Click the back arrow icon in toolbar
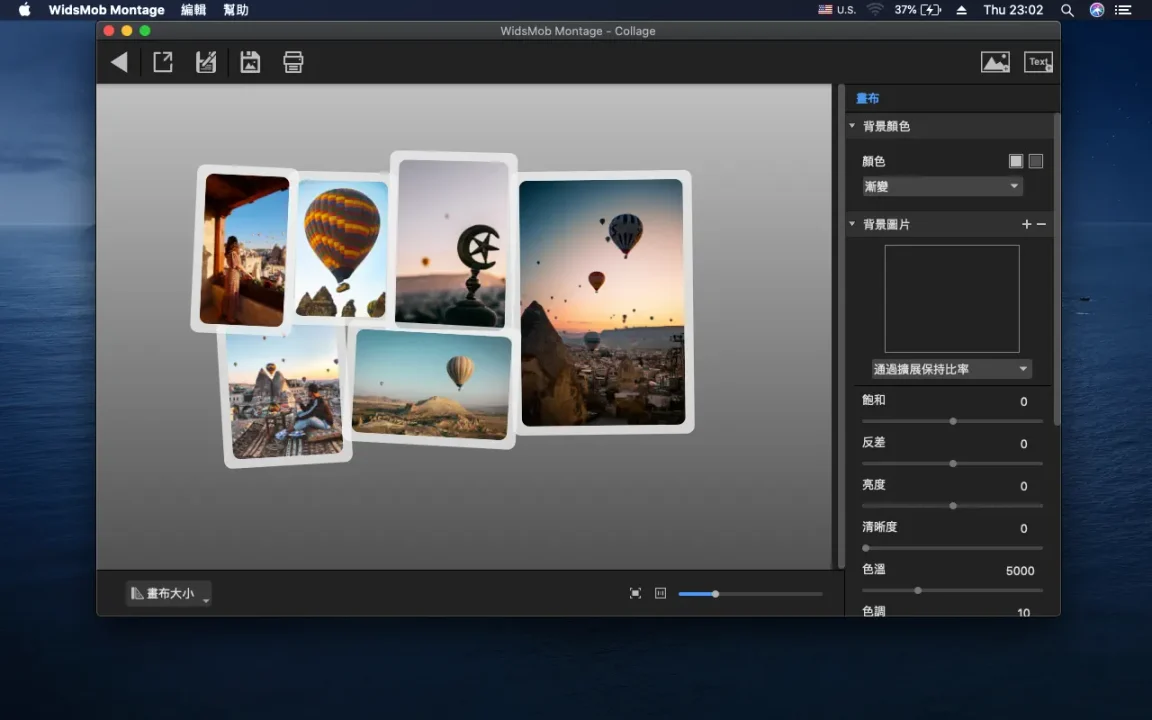The image size is (1152, 720). pyautogui.click(x=119, y=62)
